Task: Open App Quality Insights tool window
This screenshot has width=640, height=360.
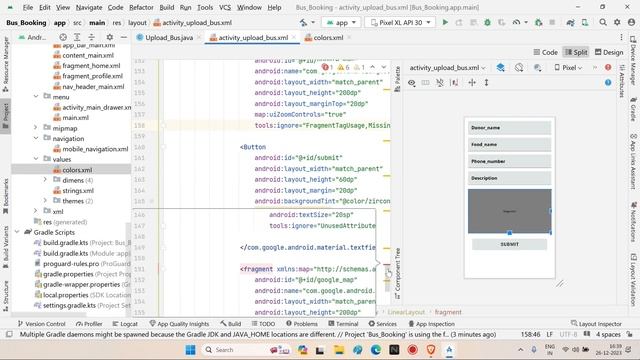Action: (x=179, y=324)
